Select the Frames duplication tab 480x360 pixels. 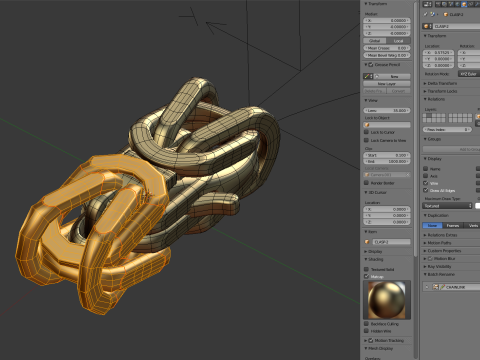coord(453,226)
